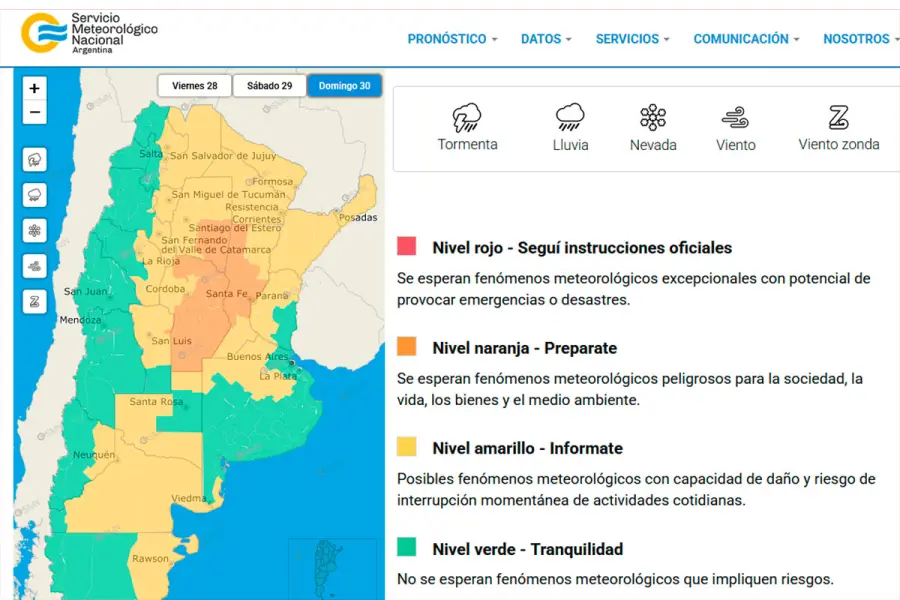Click the storm layer icon on map sidebar

click(x=35, y=160)
